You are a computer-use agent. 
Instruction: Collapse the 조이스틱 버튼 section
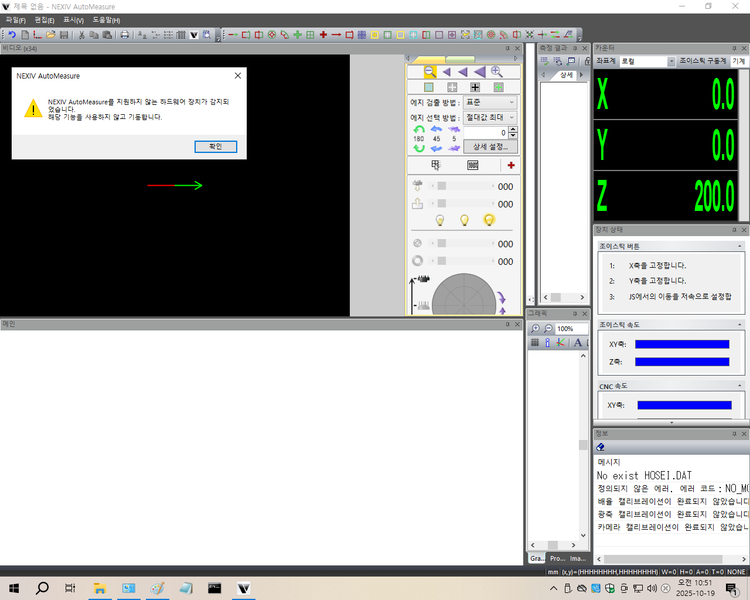coord(739,245)
